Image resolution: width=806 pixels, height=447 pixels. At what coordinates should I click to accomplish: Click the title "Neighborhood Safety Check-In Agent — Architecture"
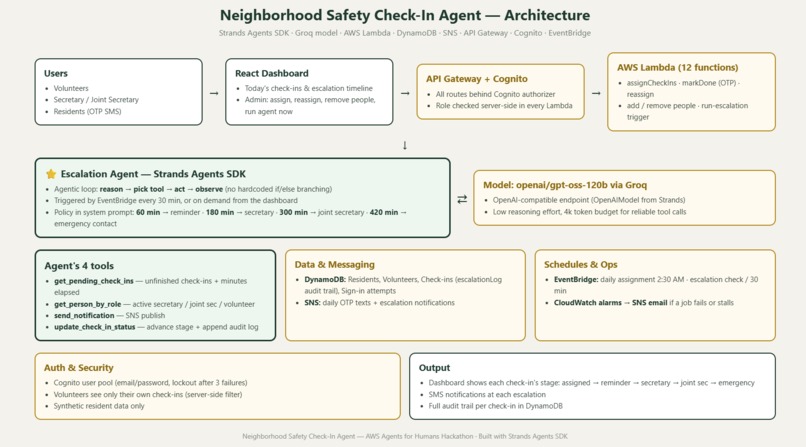[405, 15]
